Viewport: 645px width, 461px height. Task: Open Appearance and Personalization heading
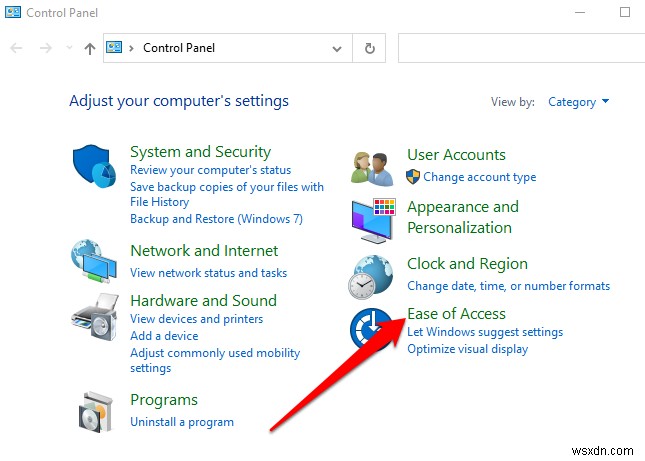tap(463, 217)
